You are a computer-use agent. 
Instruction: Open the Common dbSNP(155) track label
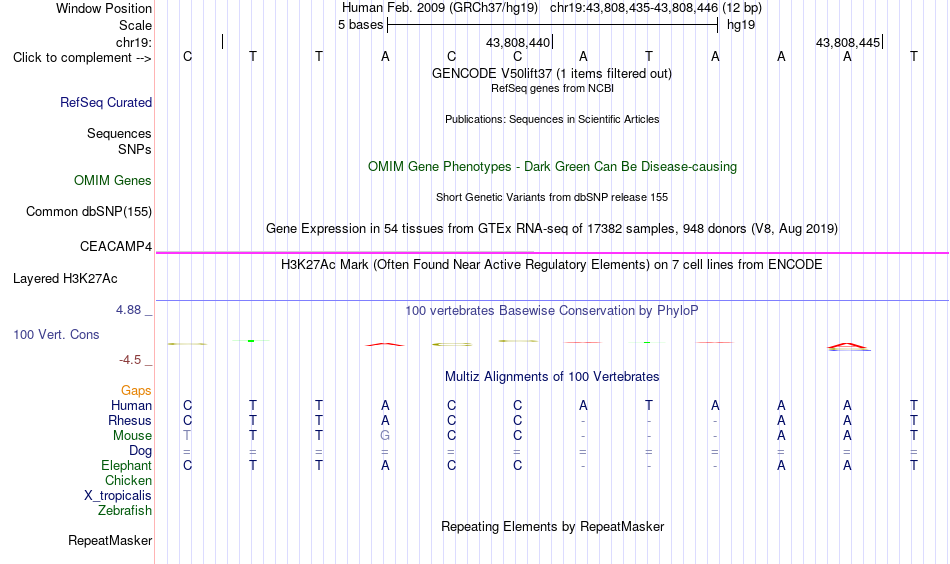pyautogui.click(x=89, y=211)
